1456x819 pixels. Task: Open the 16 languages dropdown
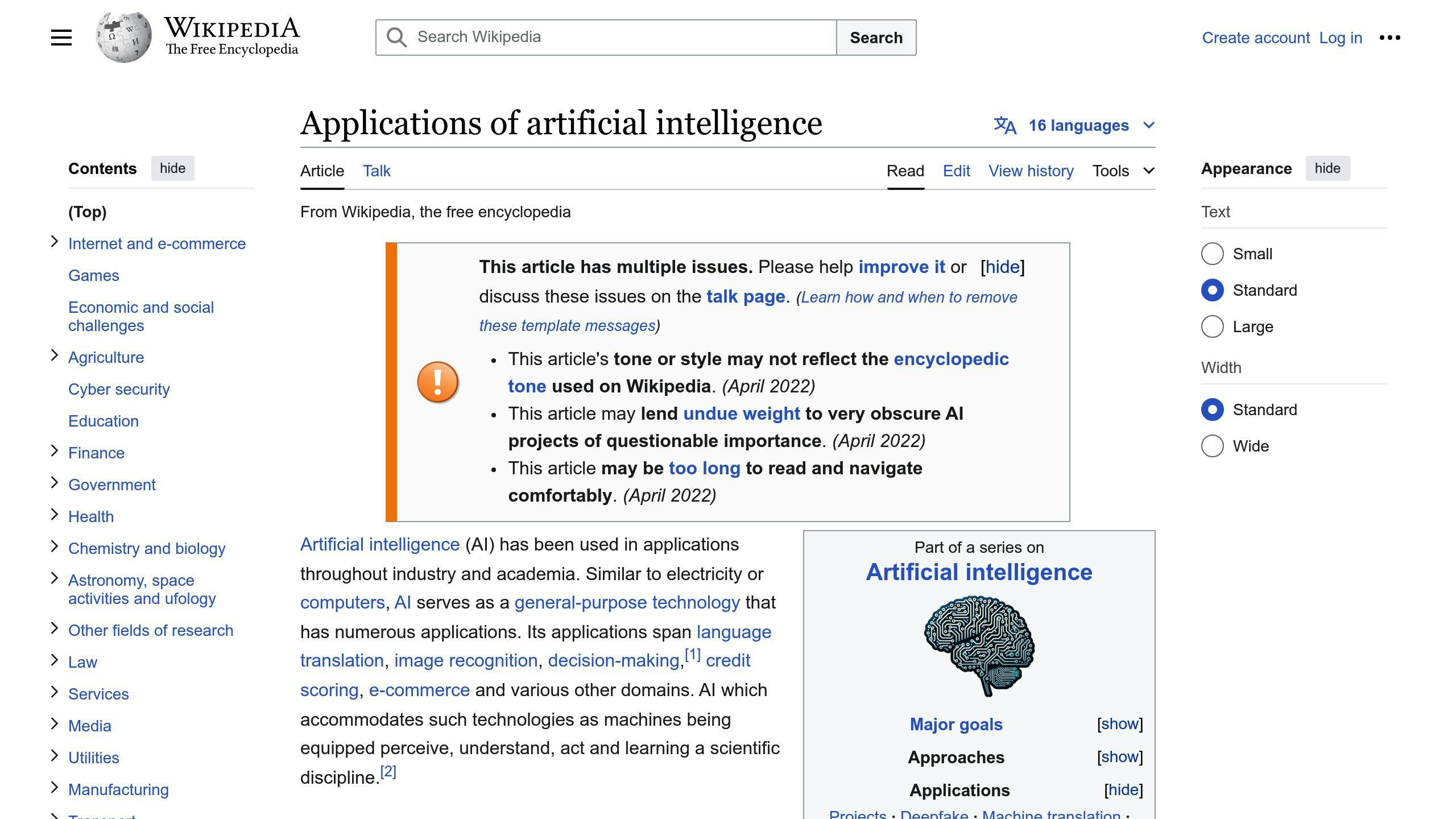(1074, 125)
